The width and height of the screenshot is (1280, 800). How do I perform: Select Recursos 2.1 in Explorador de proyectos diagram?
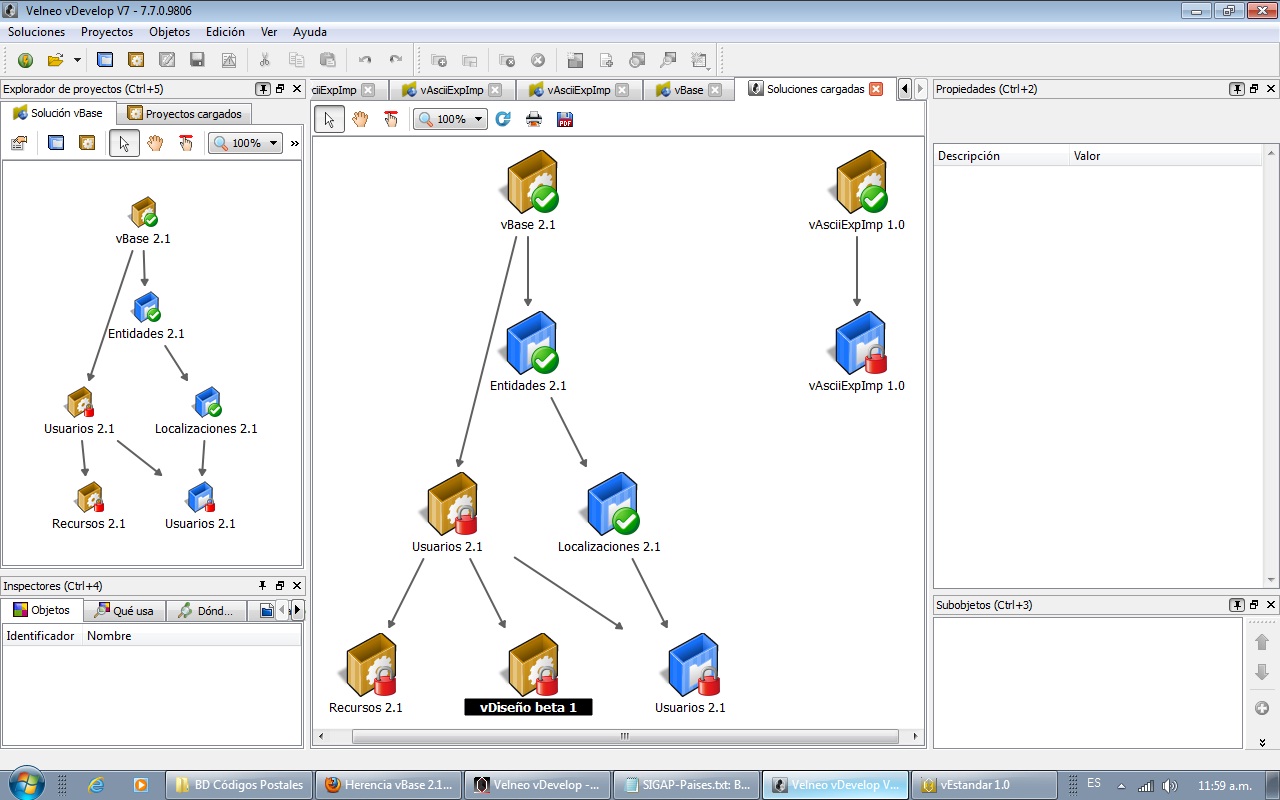point(89,505)
